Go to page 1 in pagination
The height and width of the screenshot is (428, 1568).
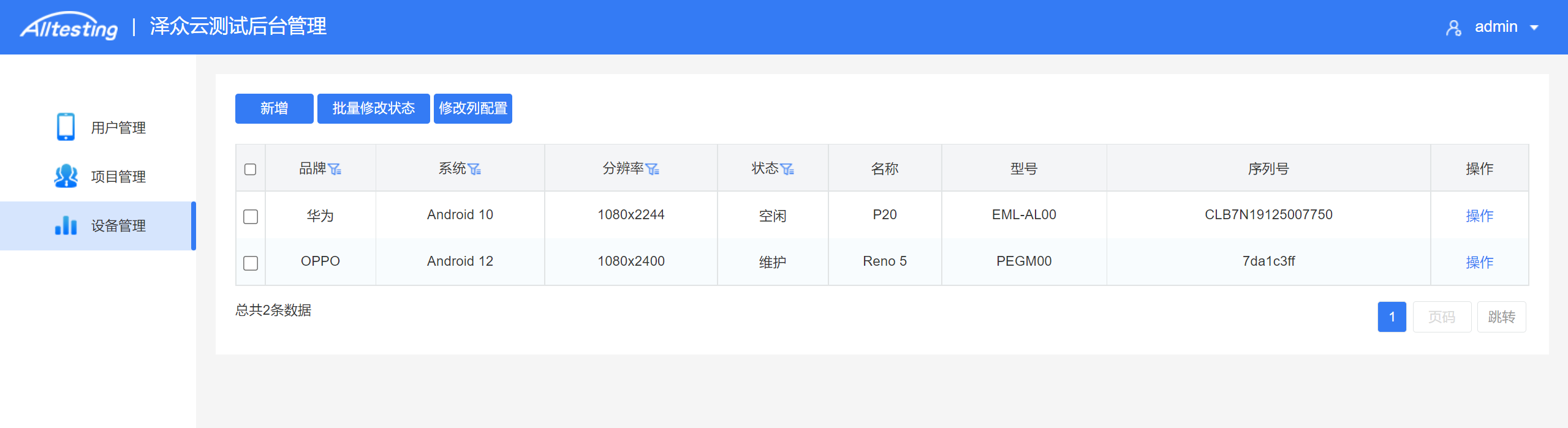click(x=1392, y=317)
